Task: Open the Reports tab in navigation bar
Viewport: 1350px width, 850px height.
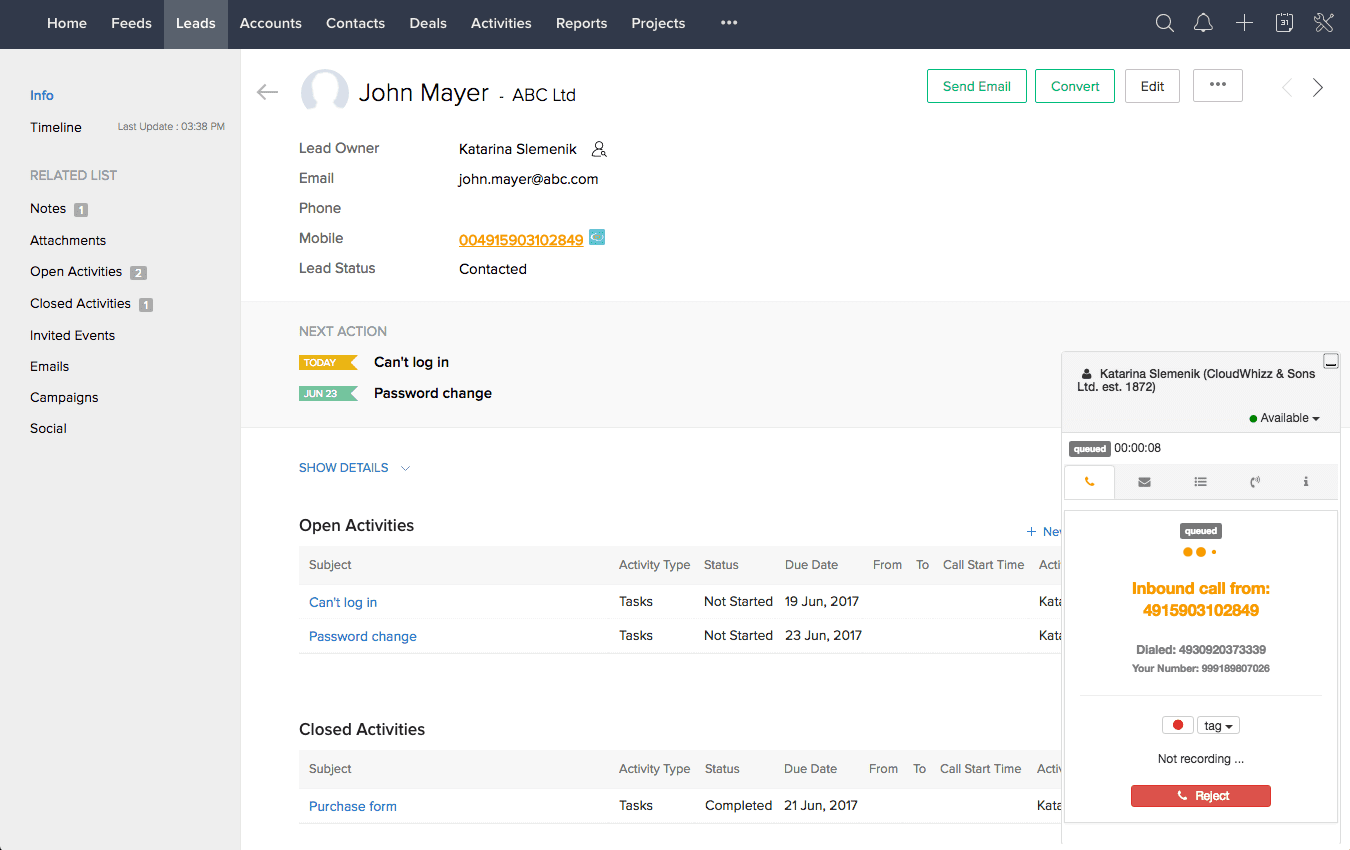Action: (x=581, y=24)
